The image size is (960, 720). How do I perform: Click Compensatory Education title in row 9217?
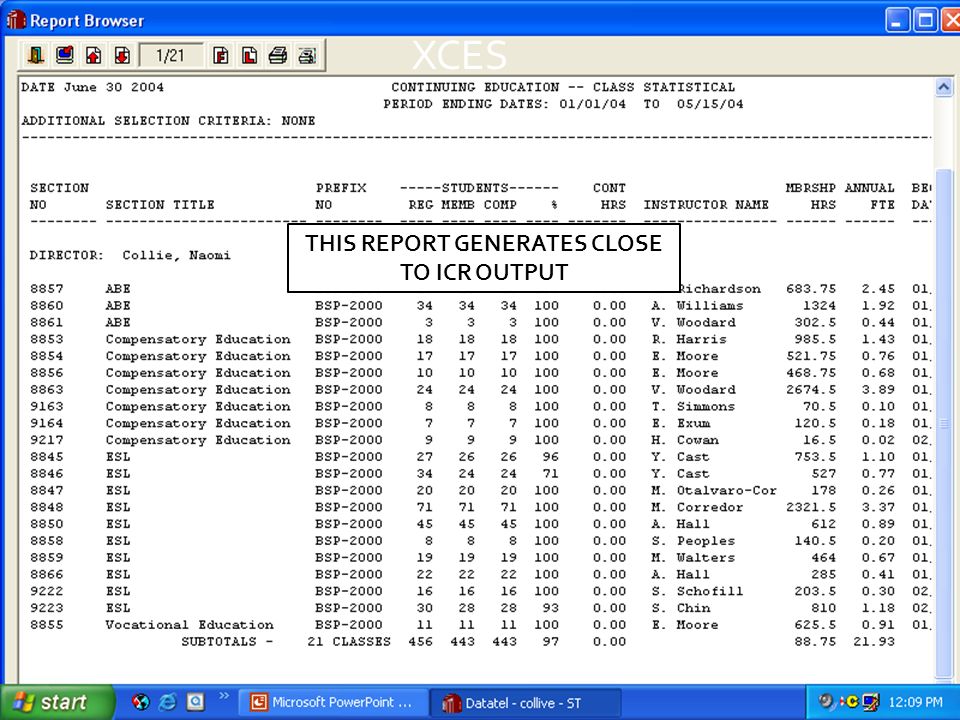(198, 440)
